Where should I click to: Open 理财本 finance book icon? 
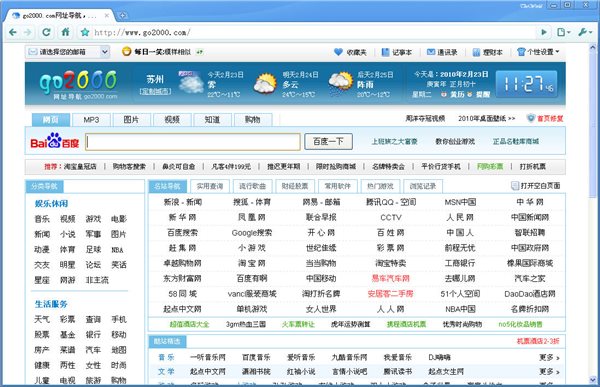476,52
